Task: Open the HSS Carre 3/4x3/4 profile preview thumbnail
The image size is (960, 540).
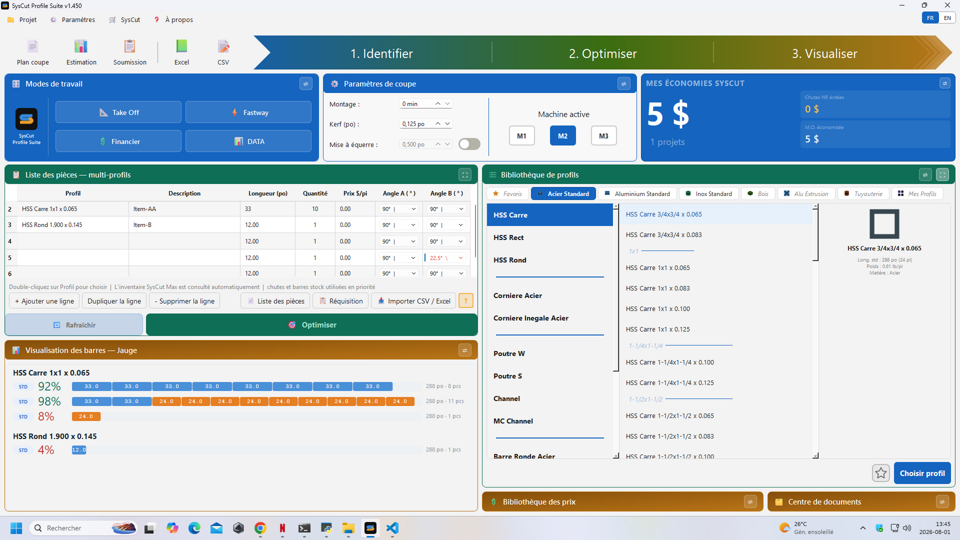Action: [x=884, y=224]
